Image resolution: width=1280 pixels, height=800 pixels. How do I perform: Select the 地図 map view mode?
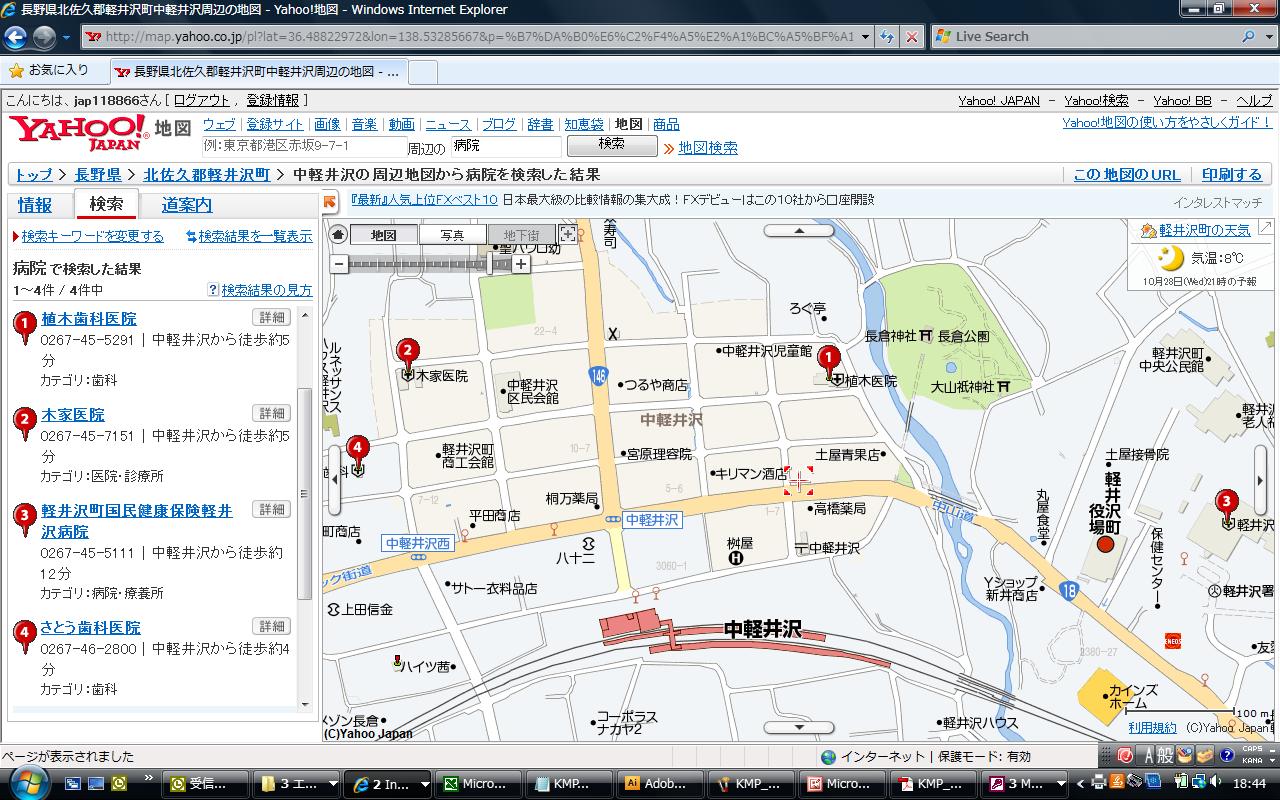coord(383,235)
